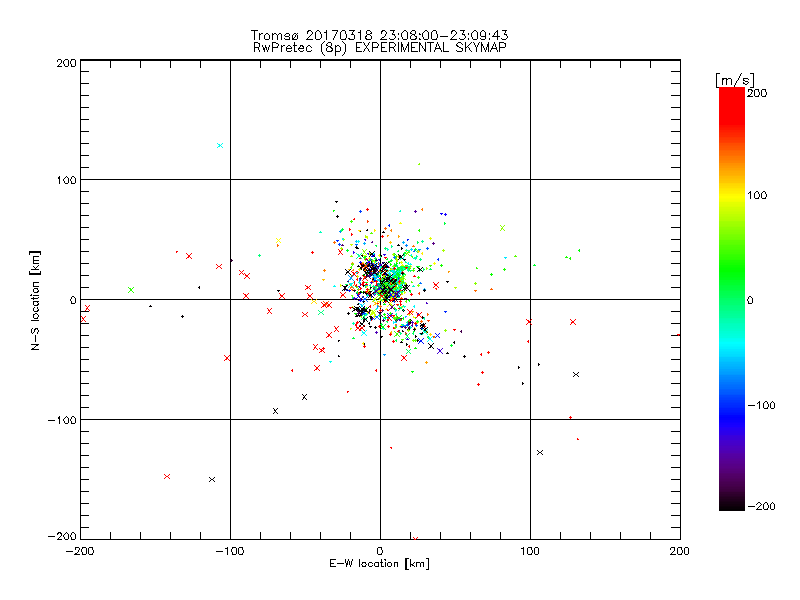
Task: Click the "RwPretec (8p) EXPERIMENTAL SKYMAP" subtitle
Action: click(x=379, y=48)
